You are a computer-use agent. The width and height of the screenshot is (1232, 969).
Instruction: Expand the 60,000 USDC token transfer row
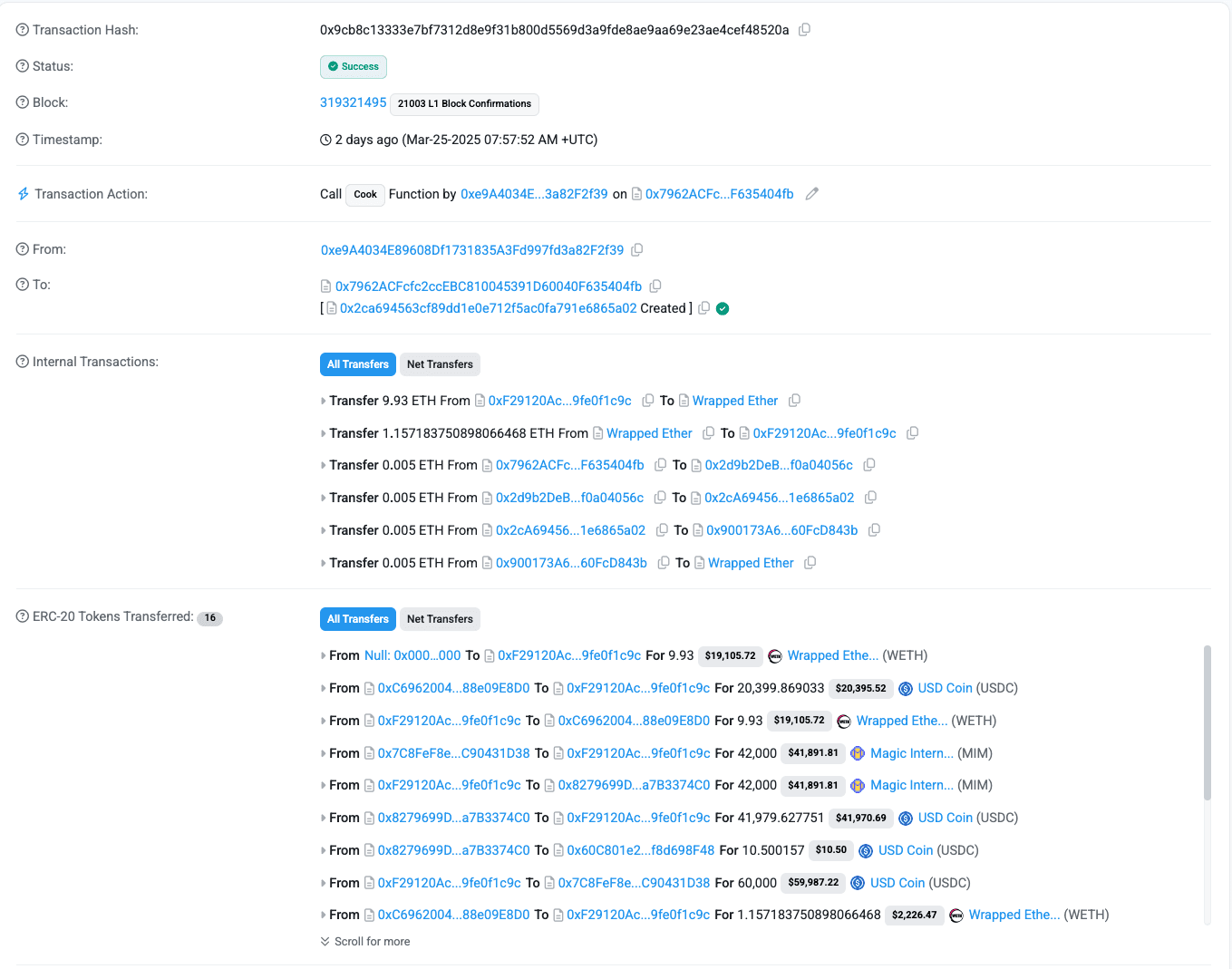pos(324,884)
